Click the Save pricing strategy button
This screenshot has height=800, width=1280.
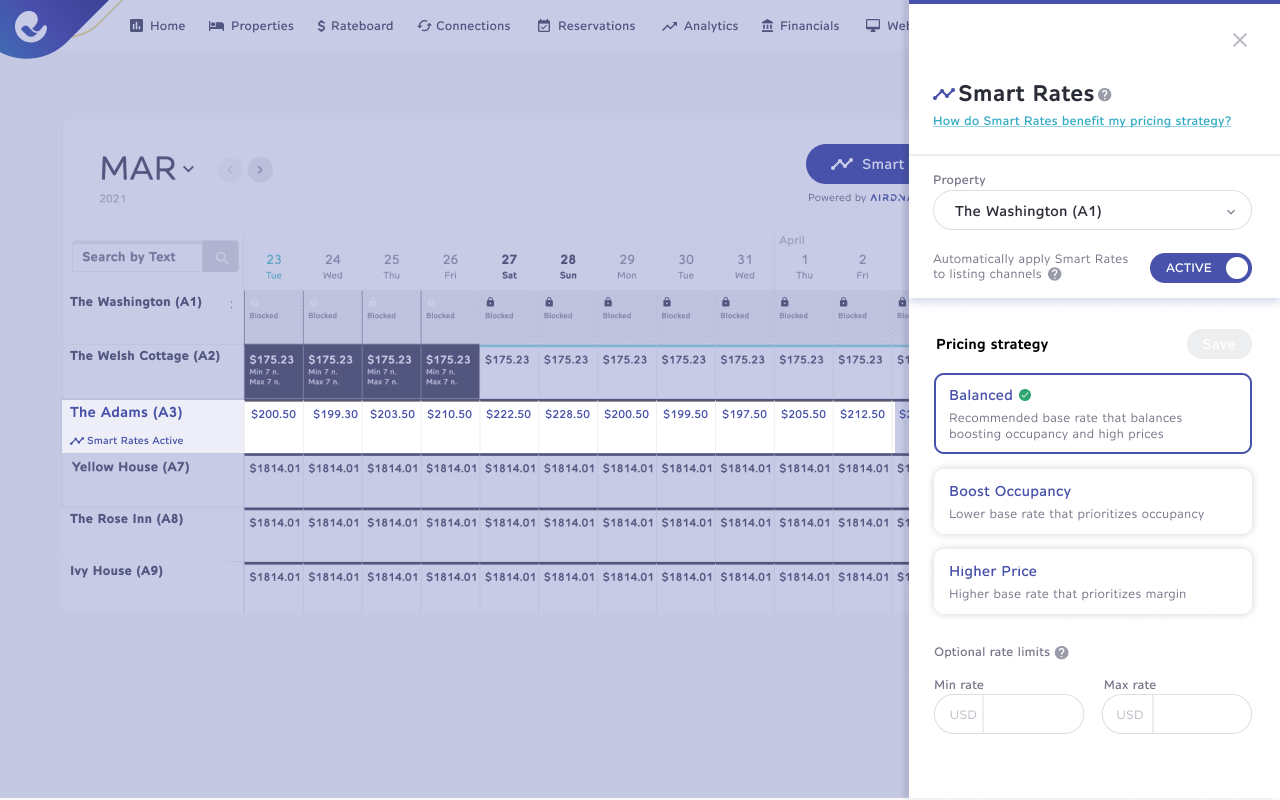(1219, 344)
